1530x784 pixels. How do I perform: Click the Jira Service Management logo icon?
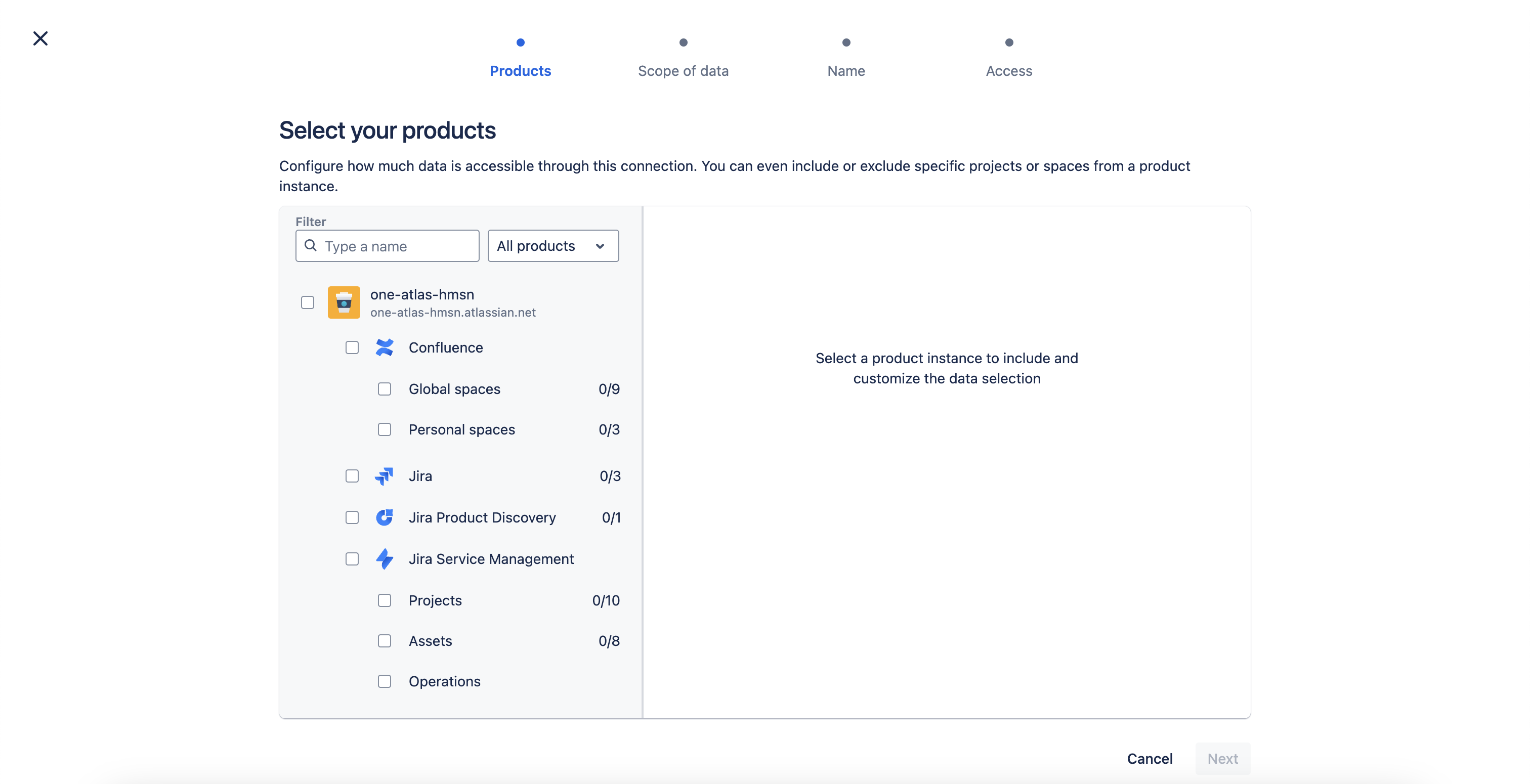pyautogui.click(x=385, y=559)
